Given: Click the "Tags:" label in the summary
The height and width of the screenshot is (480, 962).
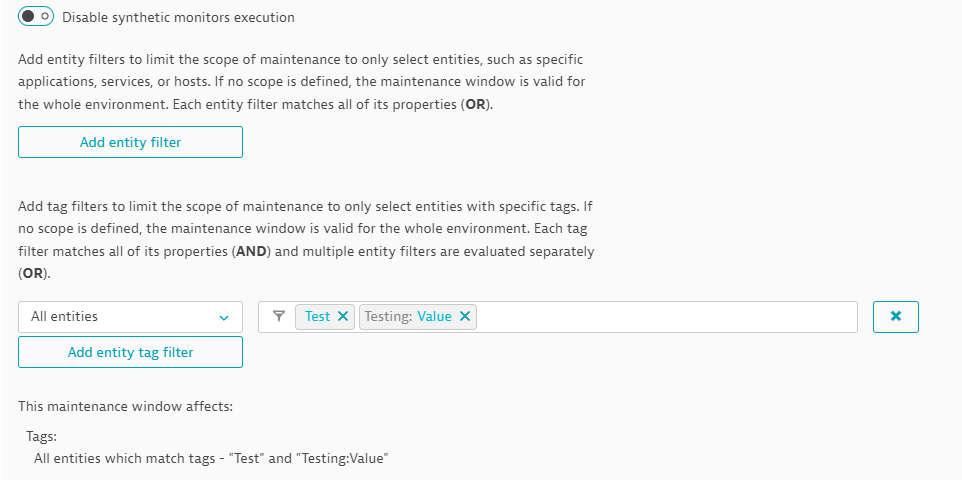Looking at the screenshot, I should point(42,437).
